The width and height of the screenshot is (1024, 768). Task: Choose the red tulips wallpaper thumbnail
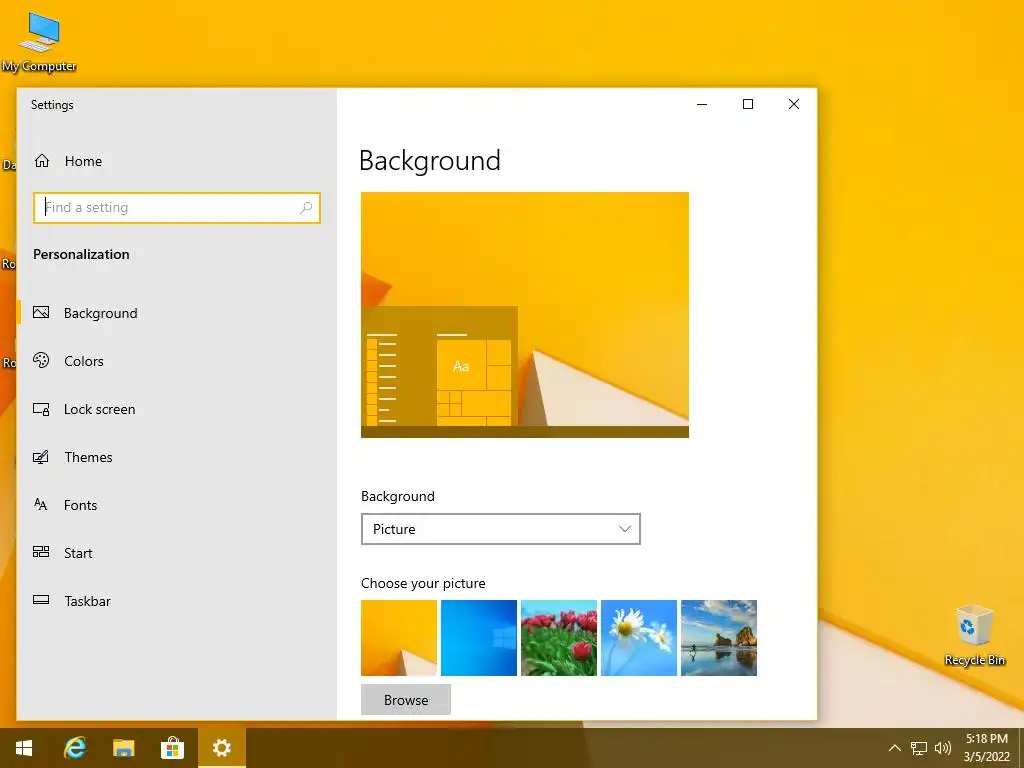(559, 638)
